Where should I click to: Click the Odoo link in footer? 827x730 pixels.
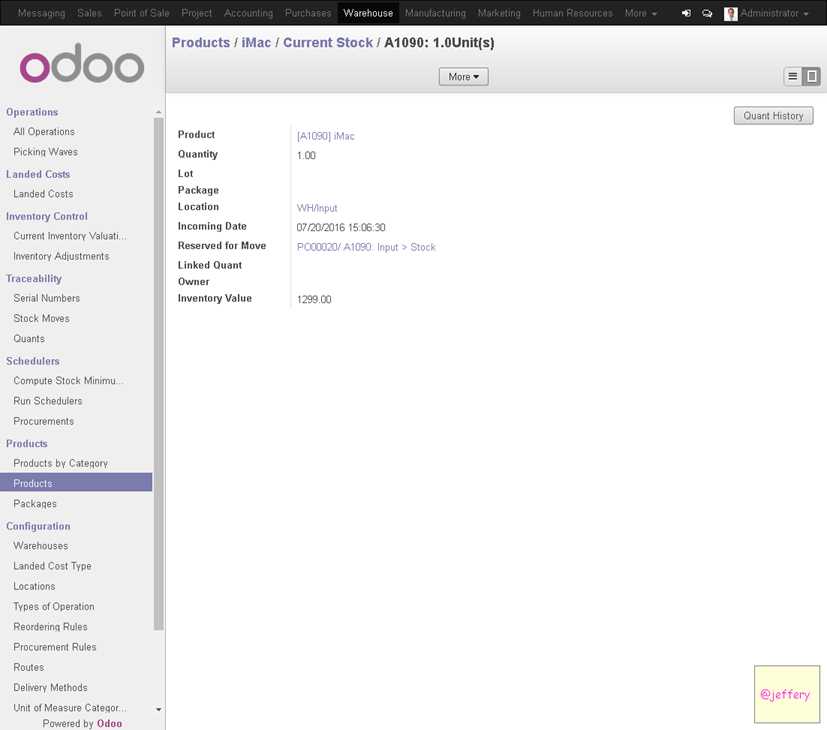110,724
